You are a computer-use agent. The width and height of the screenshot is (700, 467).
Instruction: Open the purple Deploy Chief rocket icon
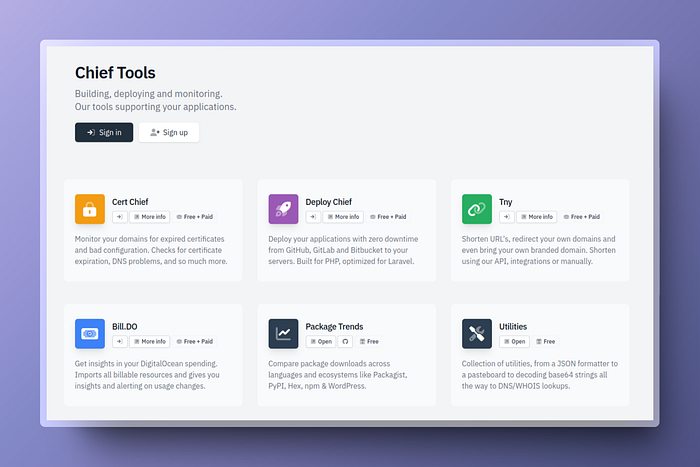click(x=283, y=209)
